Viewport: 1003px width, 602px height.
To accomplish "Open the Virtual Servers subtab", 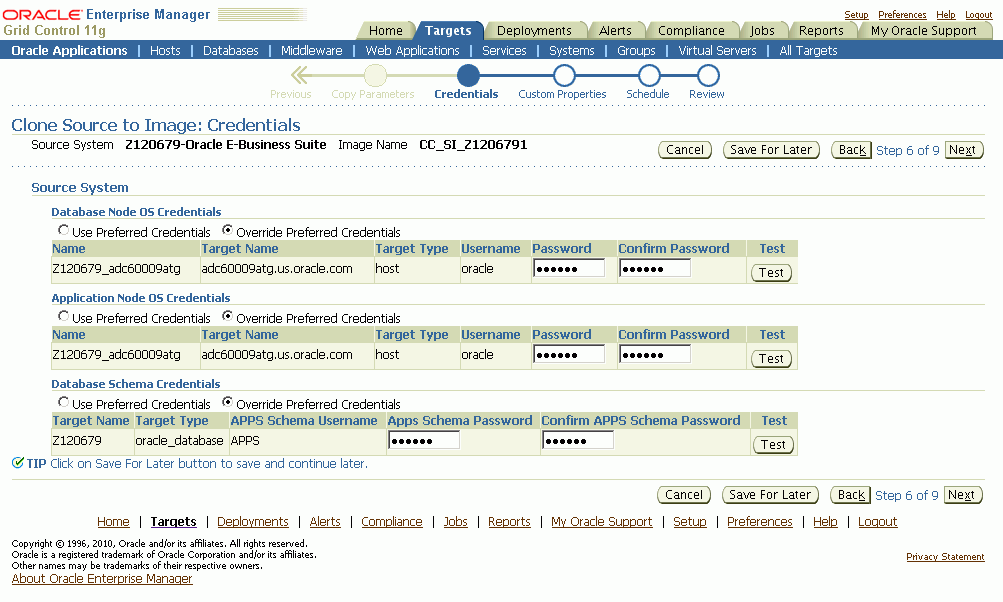I will [717, 51].
